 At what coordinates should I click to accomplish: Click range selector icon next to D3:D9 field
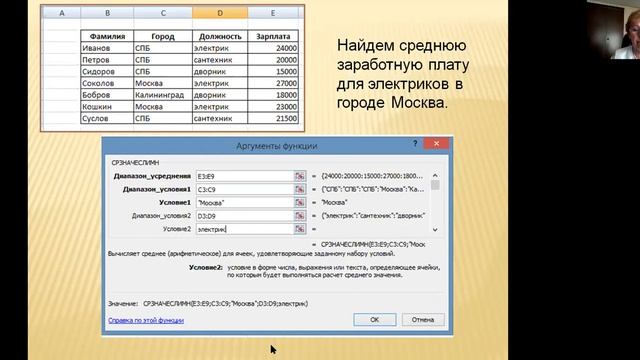click(300, 216)
